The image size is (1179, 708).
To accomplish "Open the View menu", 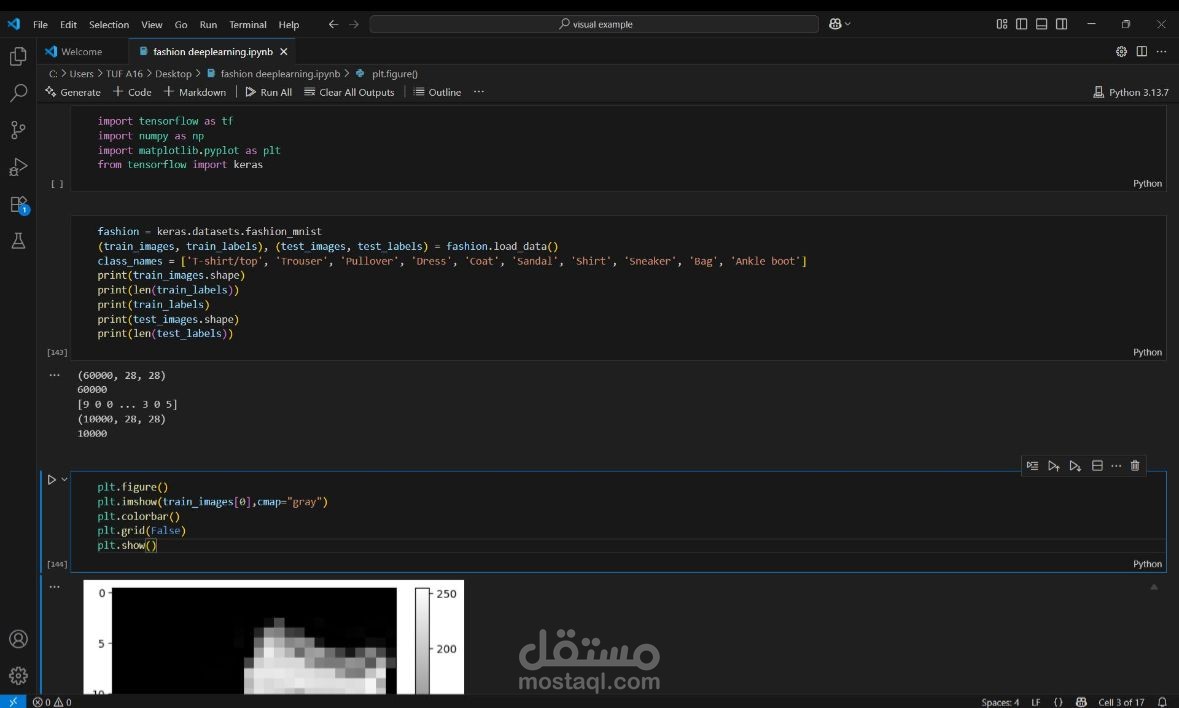I will point(152,24).
